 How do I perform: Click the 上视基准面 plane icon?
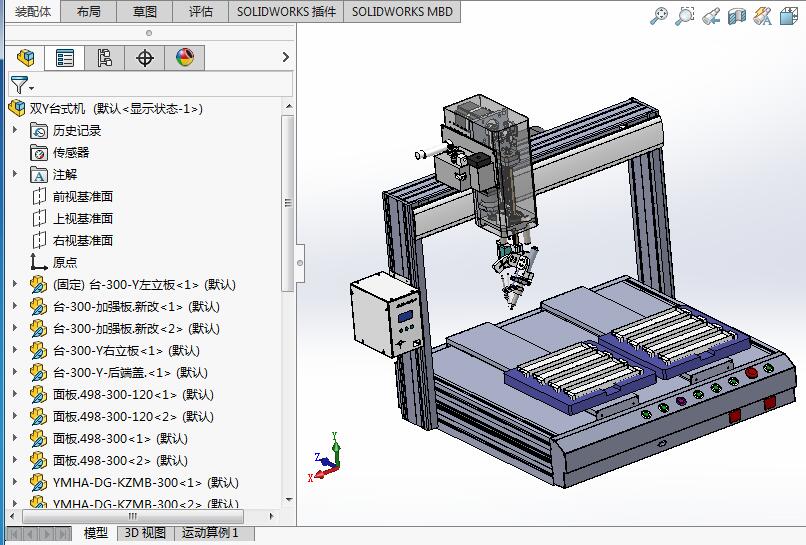39,219
